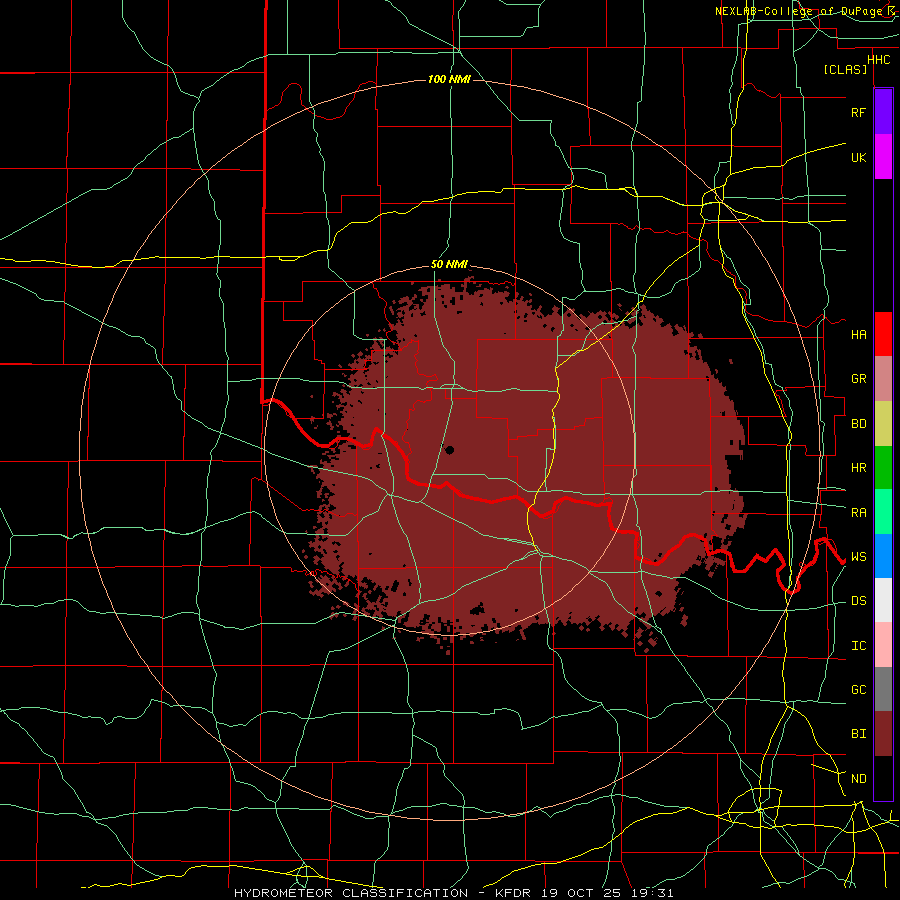Select the GR pink legend swatch
900x900 pixels.
(x=883, y=378)
